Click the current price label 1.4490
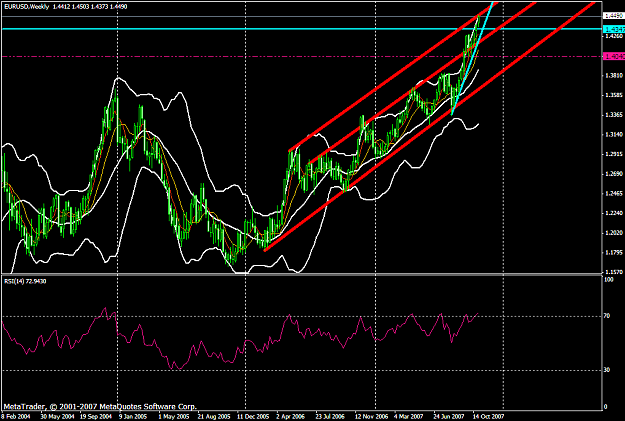This screenshot has height=421, width=625. coord(614,16)
